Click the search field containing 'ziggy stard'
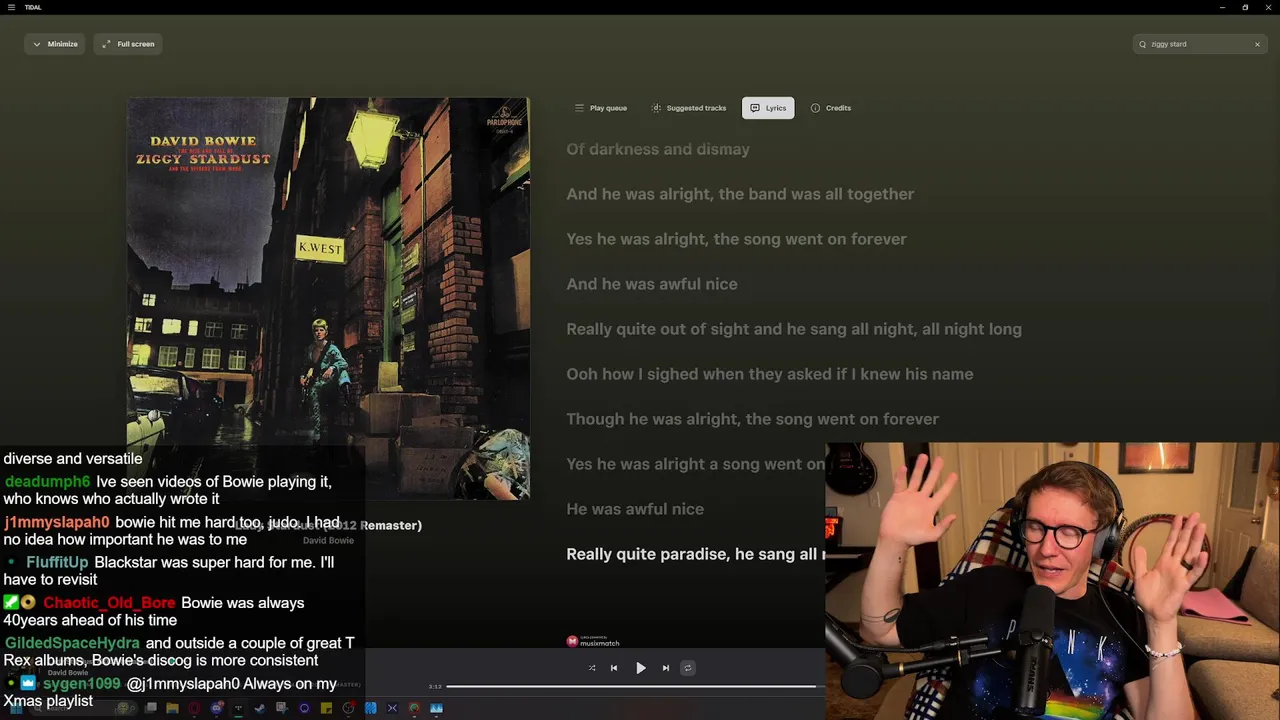The width and height of the screenshot is (1280, 720). click(x=1200, y=44)
